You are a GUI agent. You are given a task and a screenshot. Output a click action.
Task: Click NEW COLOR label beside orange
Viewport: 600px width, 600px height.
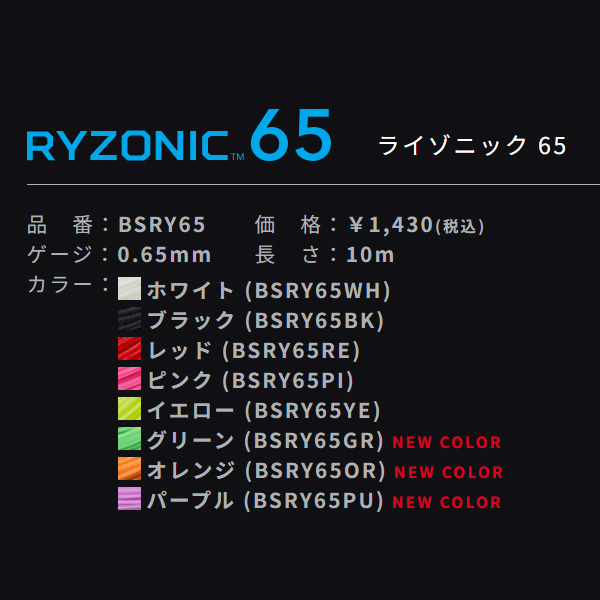(448, 473)
